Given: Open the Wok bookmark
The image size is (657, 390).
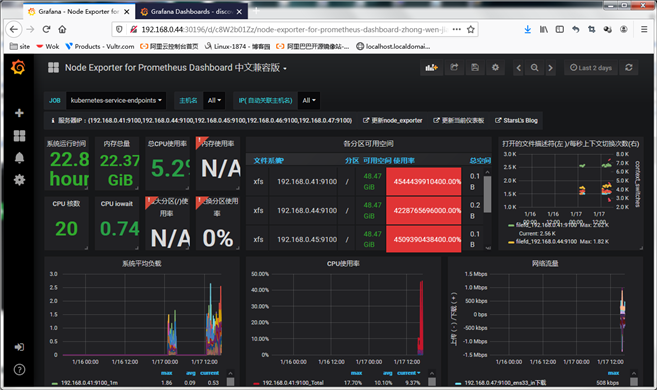Looking at the screenshot, I should click(48, 46).
